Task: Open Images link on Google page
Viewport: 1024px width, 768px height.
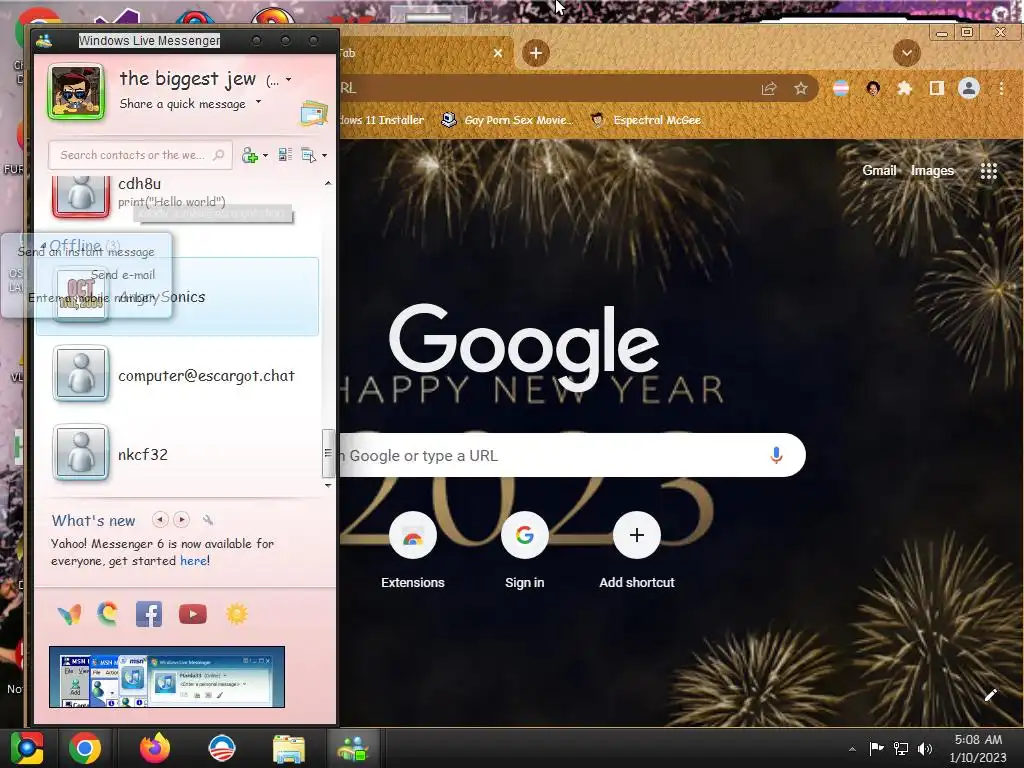Action: pyautogui.click(x=932, y=170)
